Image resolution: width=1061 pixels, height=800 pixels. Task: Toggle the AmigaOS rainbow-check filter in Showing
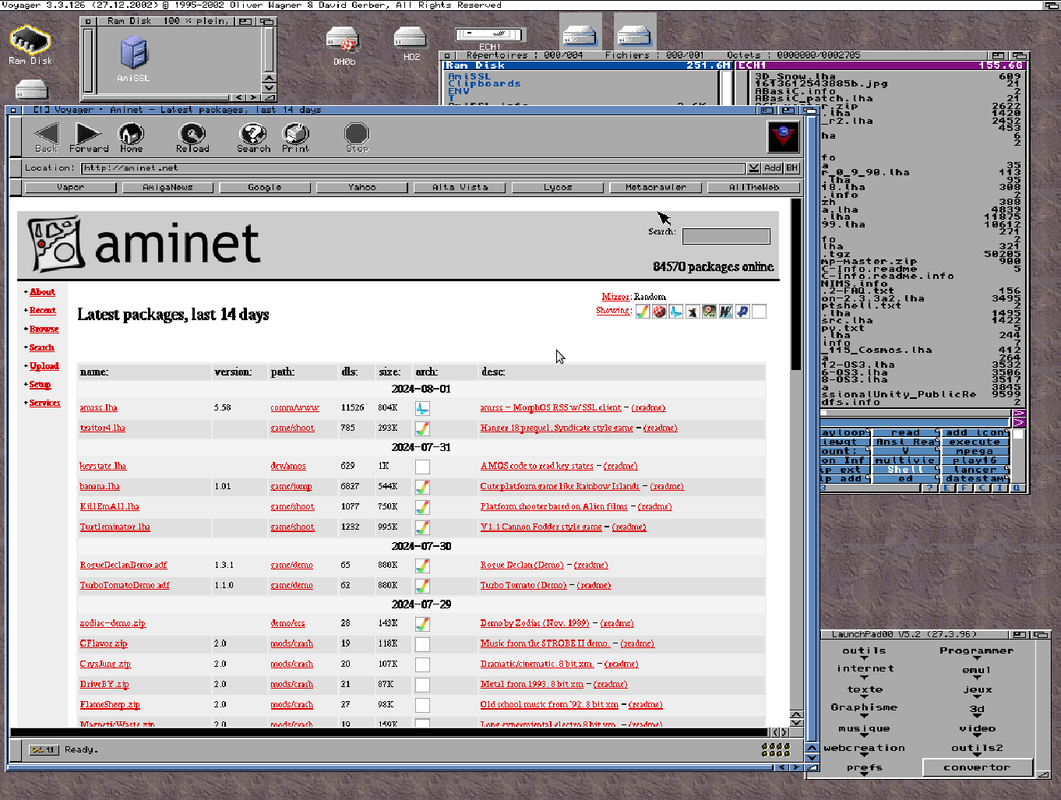click(x=642, y=311)
